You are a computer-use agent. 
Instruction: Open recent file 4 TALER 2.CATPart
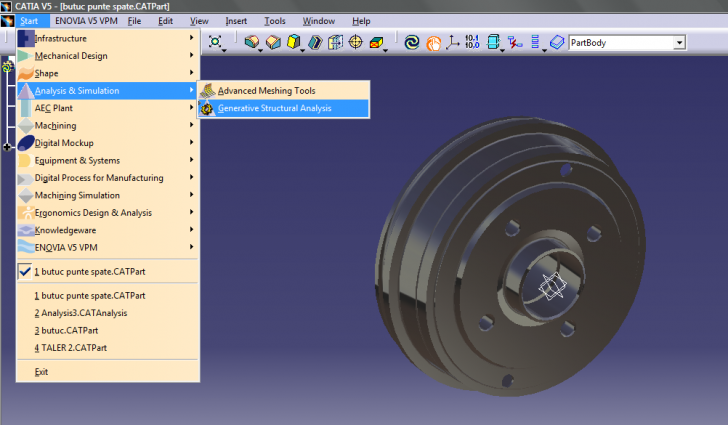point(108,348)
